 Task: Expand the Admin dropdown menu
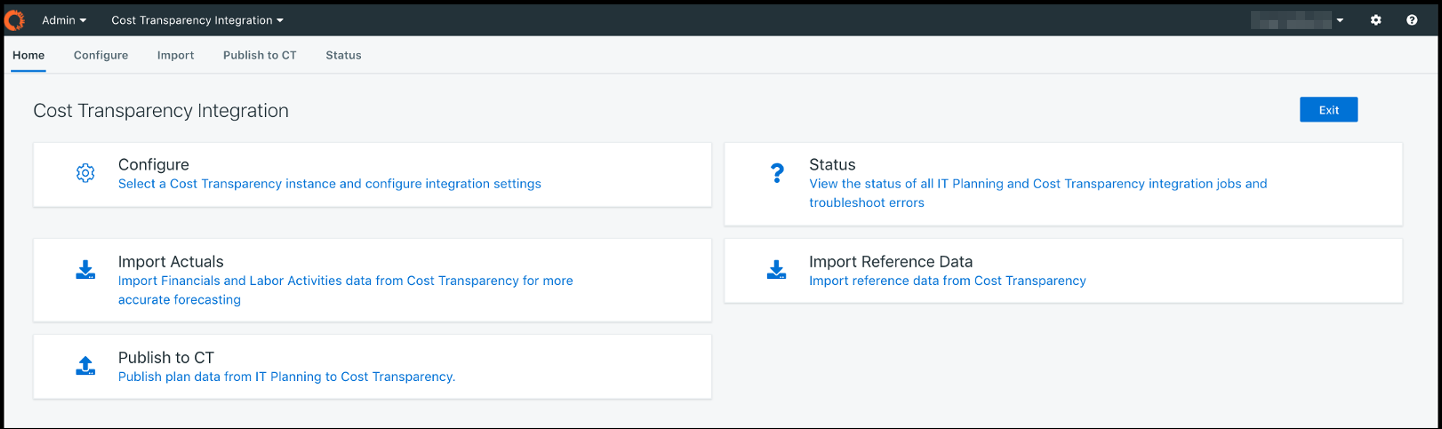pyautogui.click(x=64, y=20)
